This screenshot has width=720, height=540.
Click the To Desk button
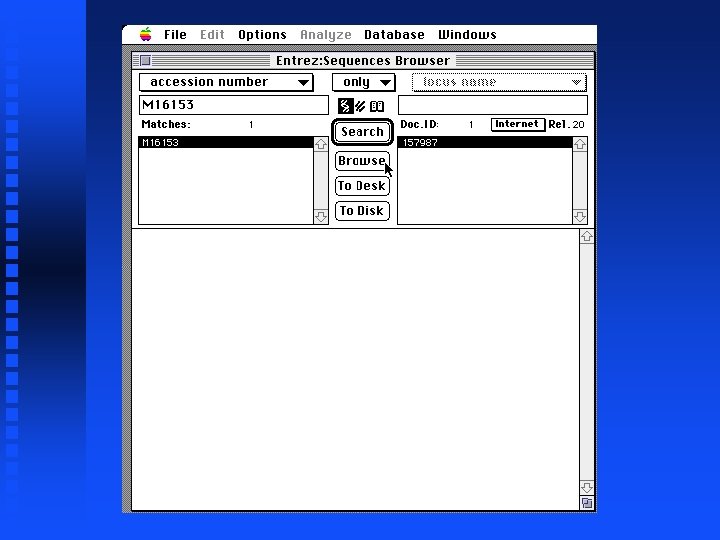pos(362,186)
